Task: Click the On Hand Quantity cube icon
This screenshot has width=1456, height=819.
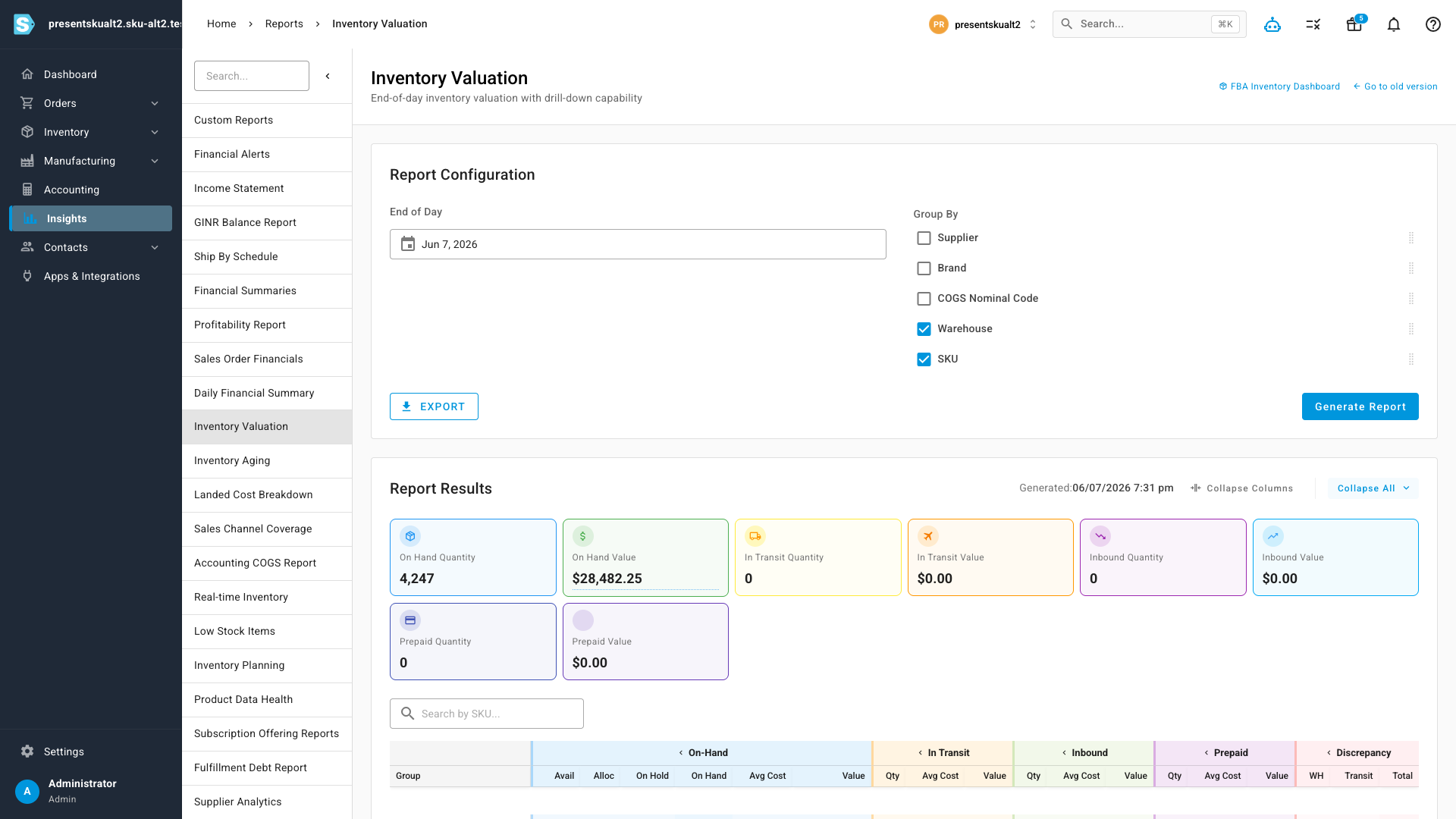Action: (410, 536)
